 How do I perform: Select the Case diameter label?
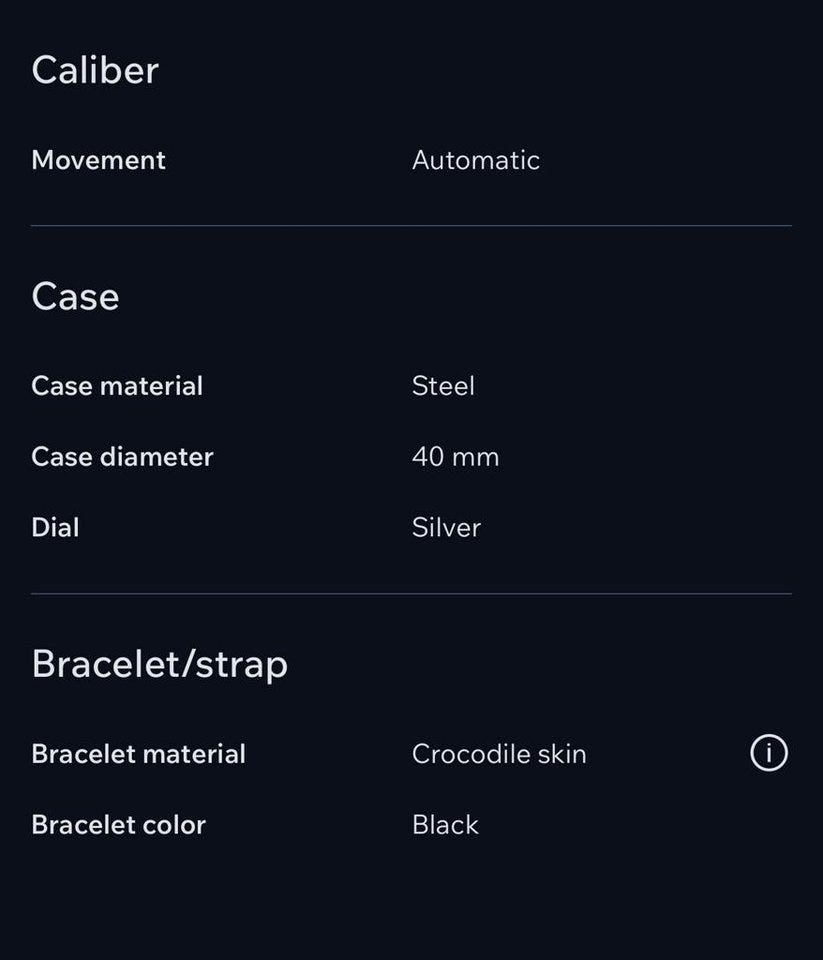pos(122,457)
